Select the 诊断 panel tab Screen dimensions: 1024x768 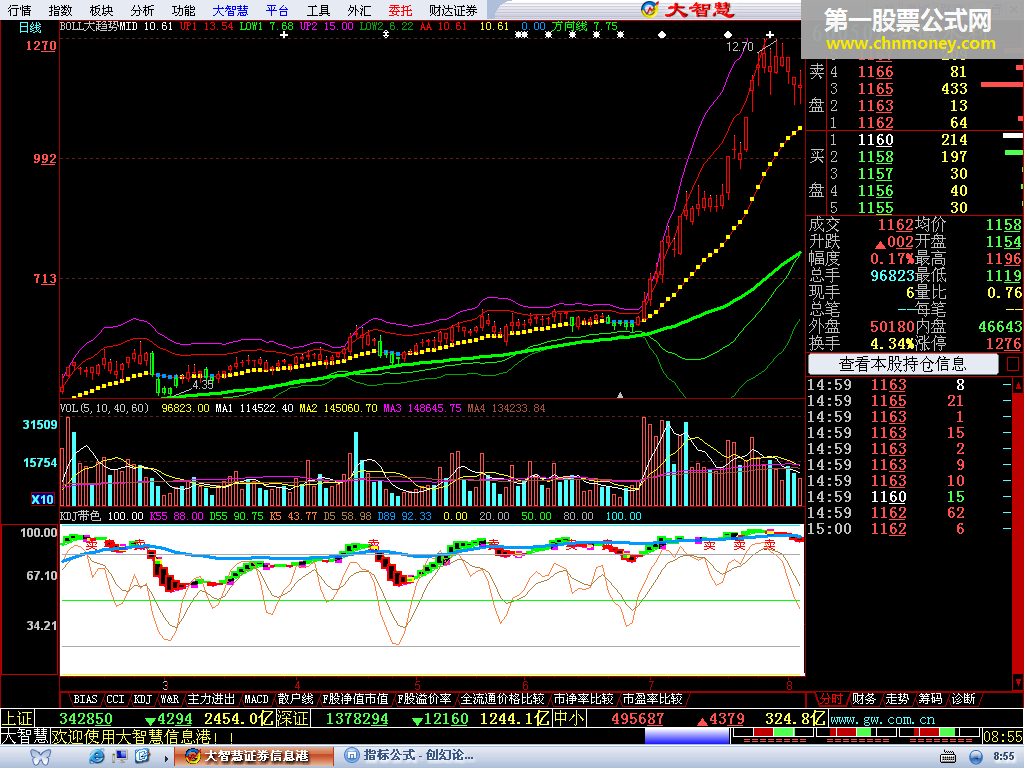[963, 699]
